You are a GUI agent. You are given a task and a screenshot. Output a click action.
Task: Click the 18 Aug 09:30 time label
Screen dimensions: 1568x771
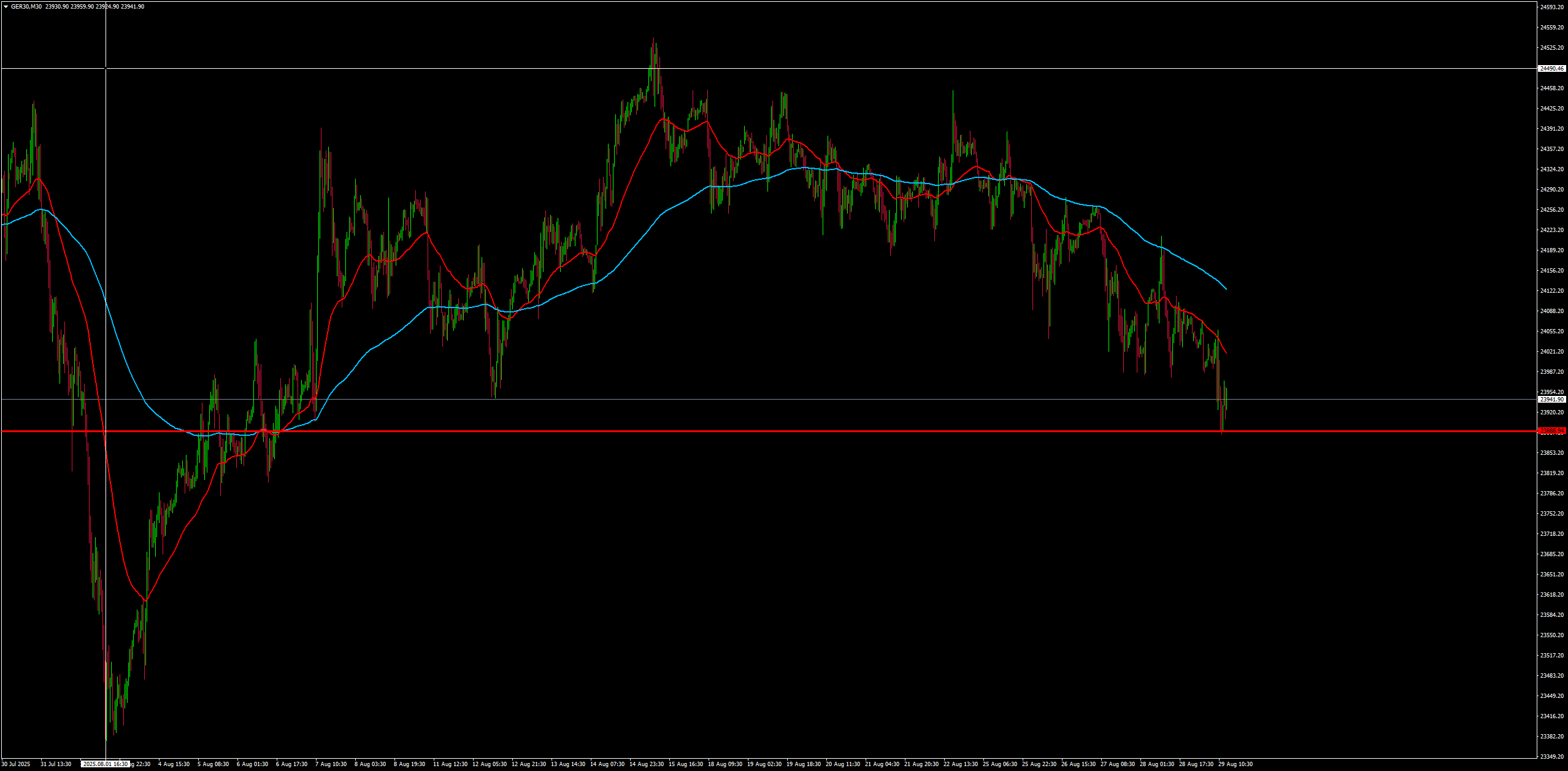[x=725, y=764]
